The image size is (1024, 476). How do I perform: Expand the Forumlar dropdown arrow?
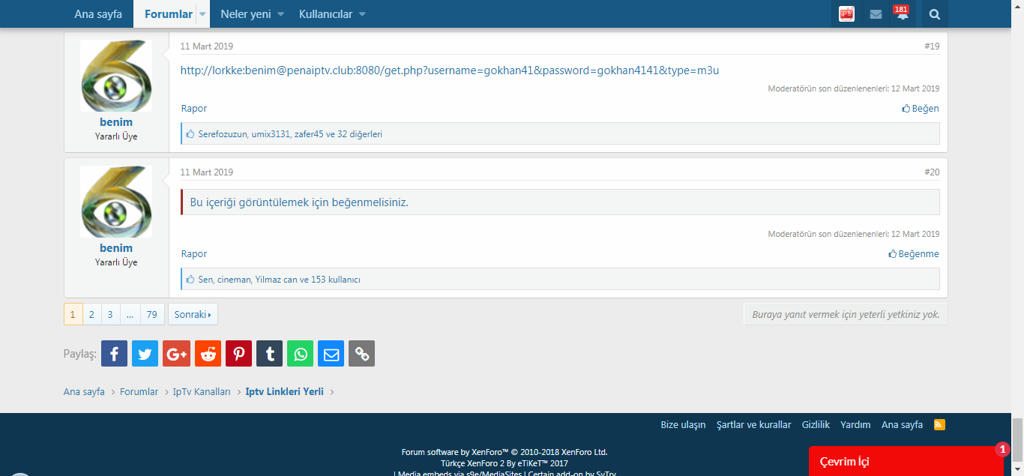pos(203,14)
